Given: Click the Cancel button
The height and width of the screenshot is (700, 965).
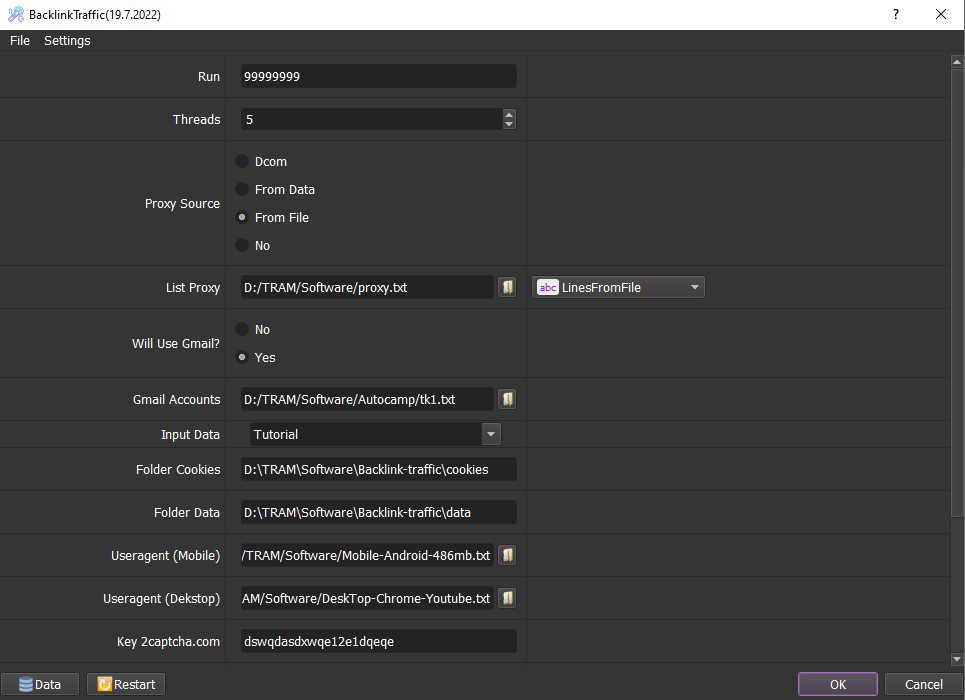Looking at the screenshot, I should tap(923, 684).
